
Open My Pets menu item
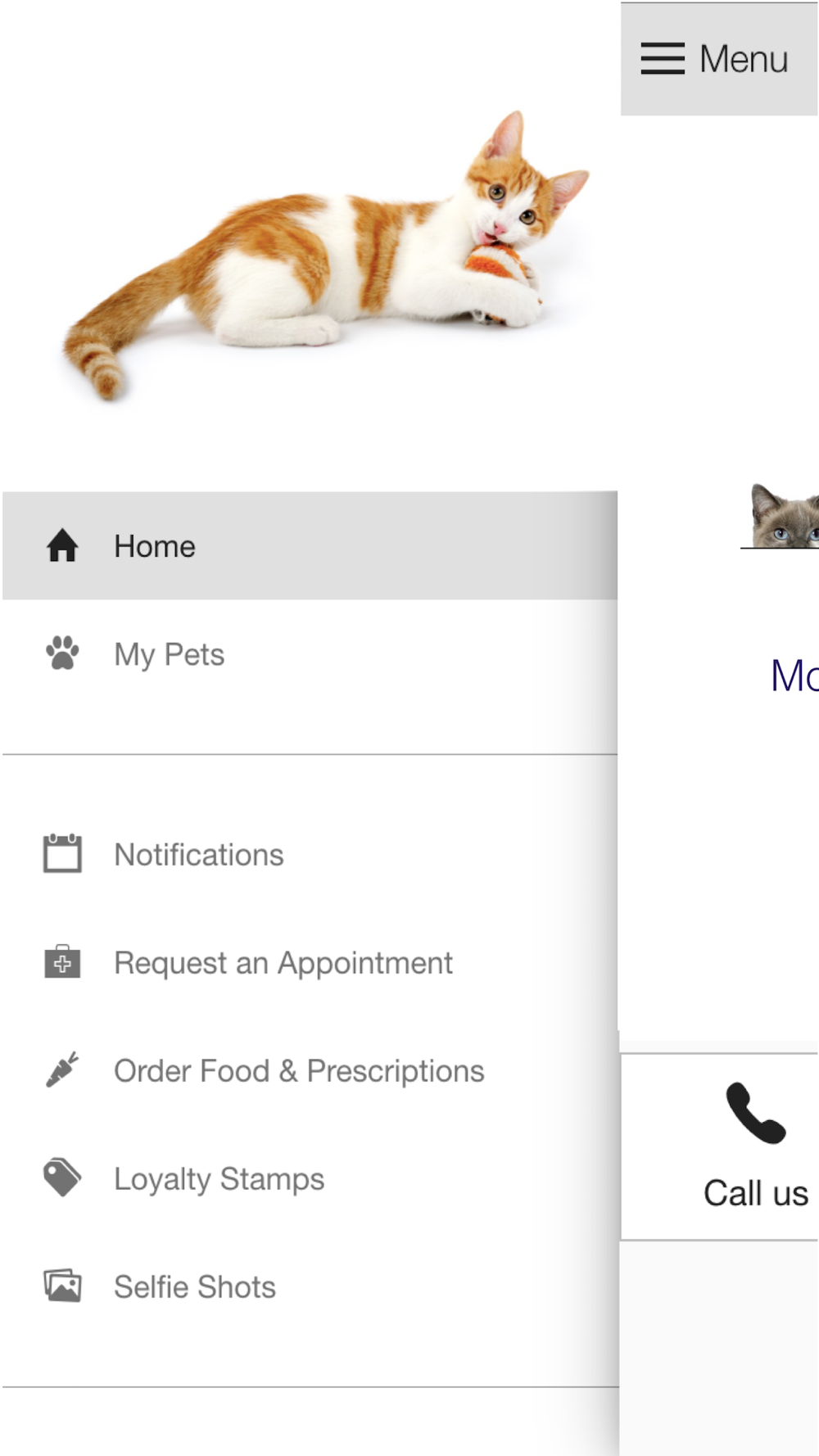310,653
